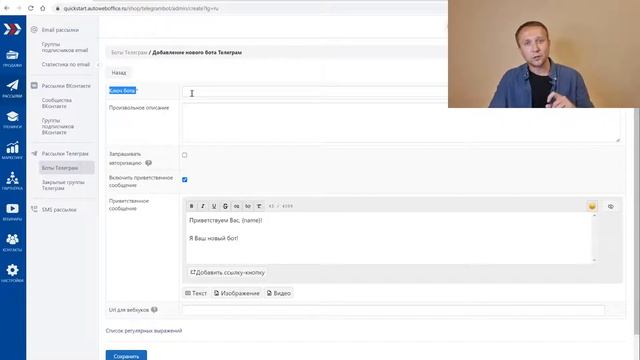Uncheck Включить приветственное сообщение checkbox
Viewport: 640px width, 360px height.
point(184,180)
